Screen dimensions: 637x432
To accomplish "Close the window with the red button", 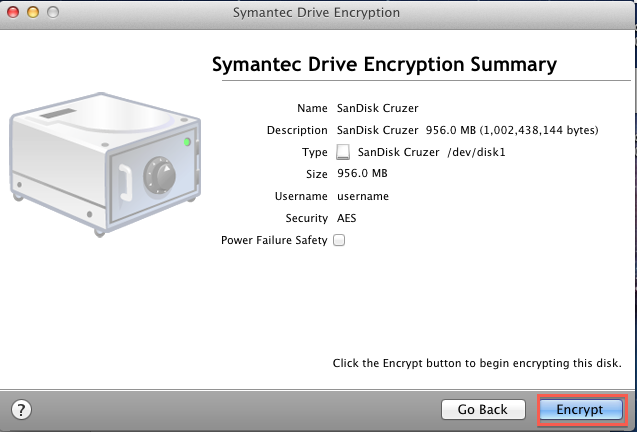I will coord(13,12).
